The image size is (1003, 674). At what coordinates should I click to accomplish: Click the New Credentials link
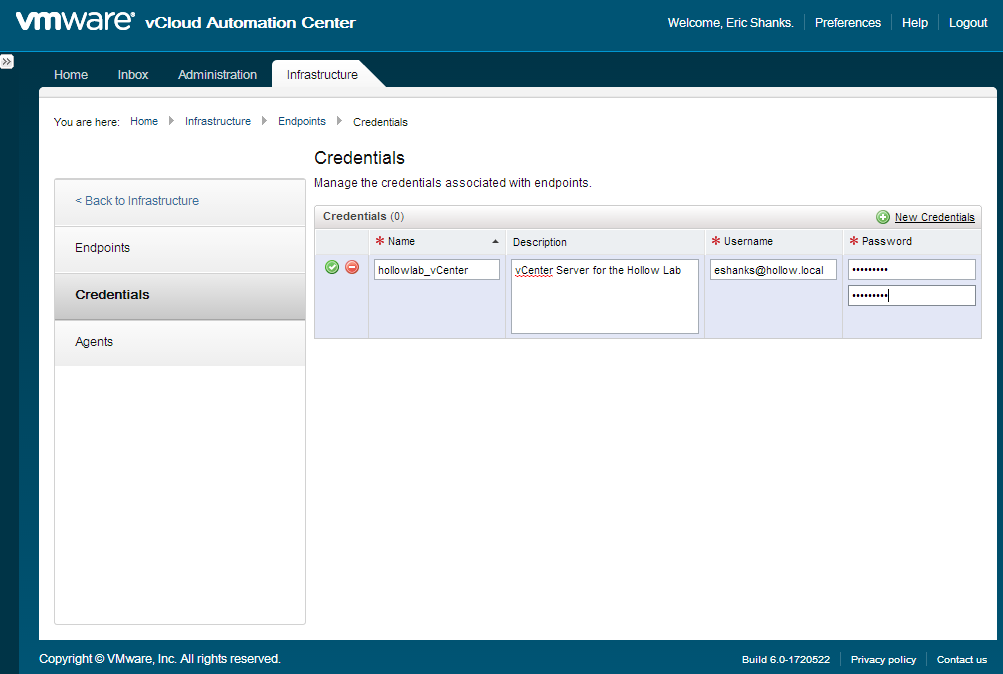tap(934, 217)
